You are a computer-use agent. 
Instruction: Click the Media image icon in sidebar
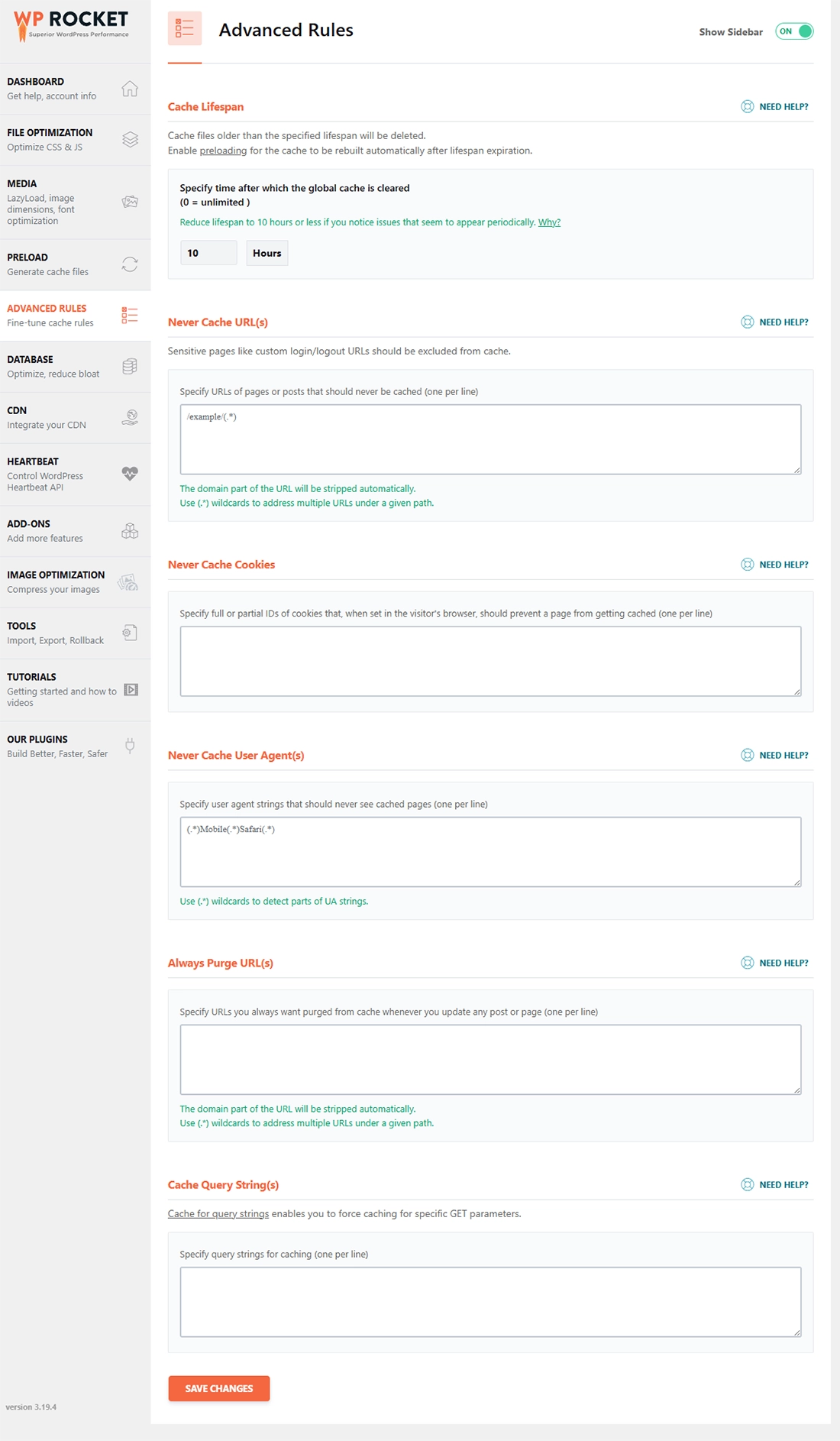tap(130, 202)
